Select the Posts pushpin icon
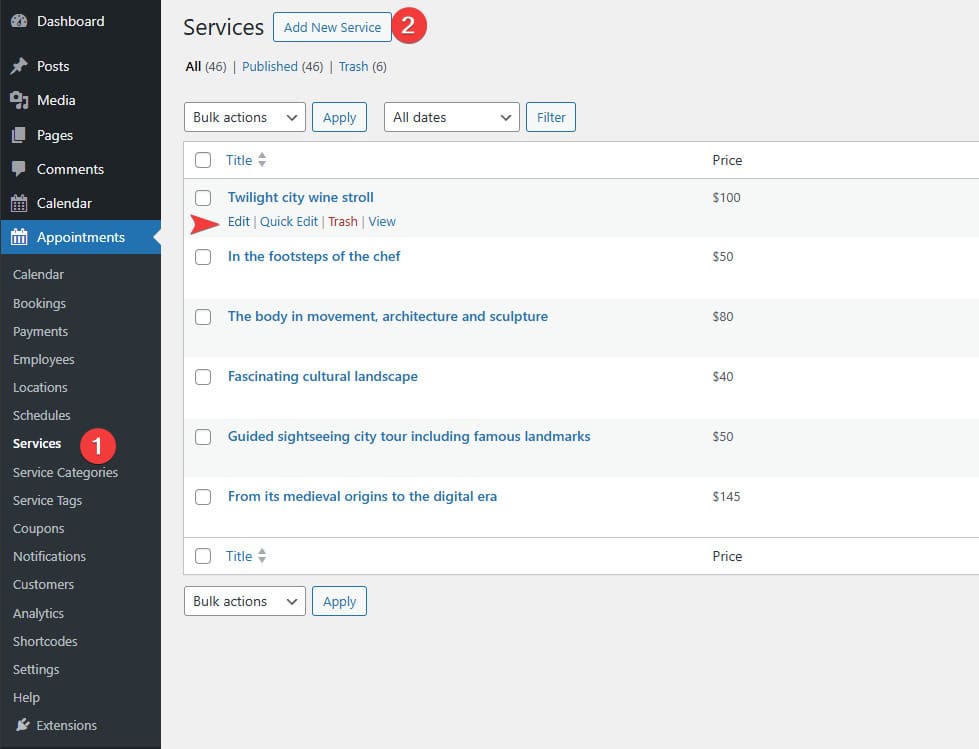 click(x=22, y=66)
